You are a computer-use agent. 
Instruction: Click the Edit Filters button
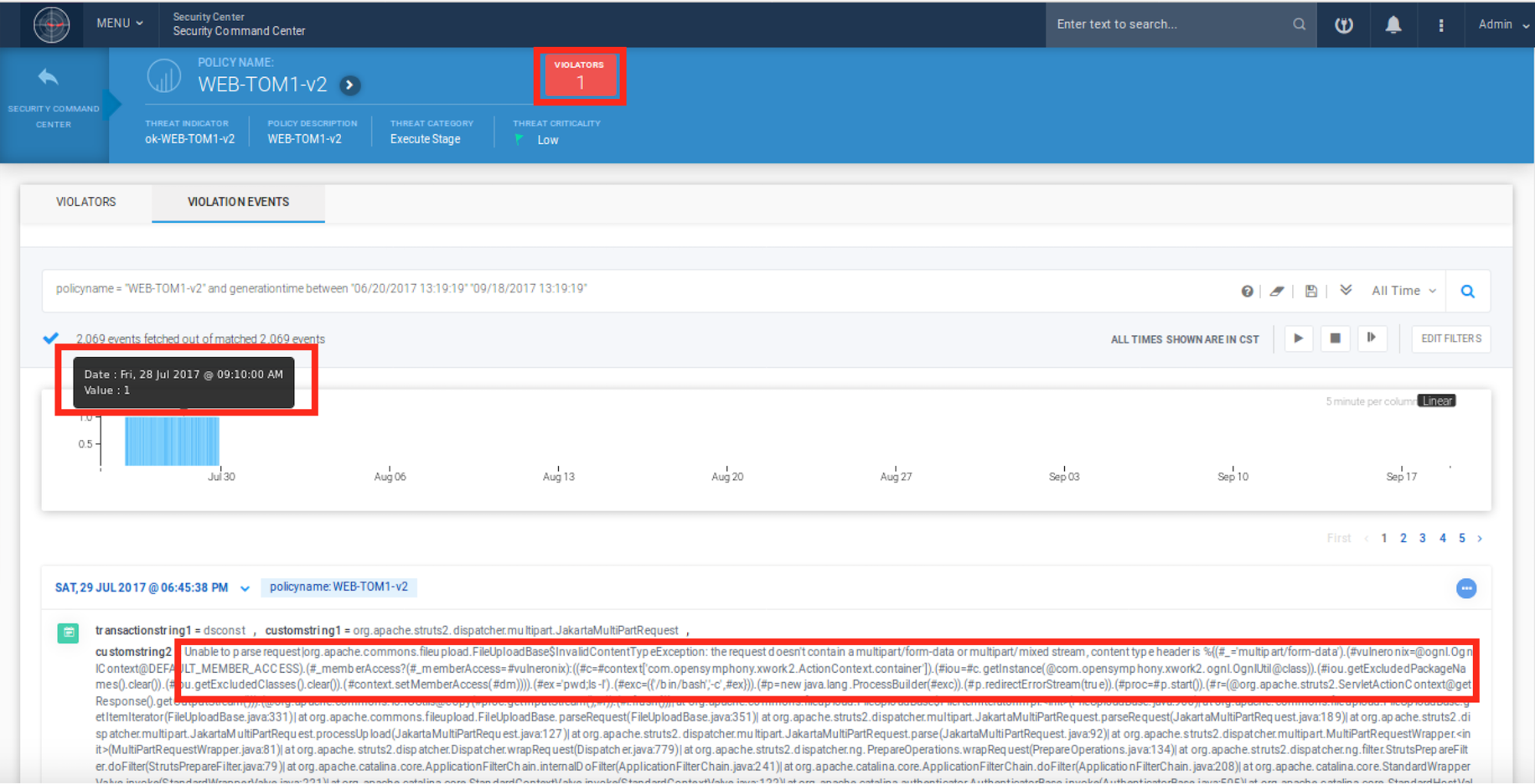point(1451,339)
